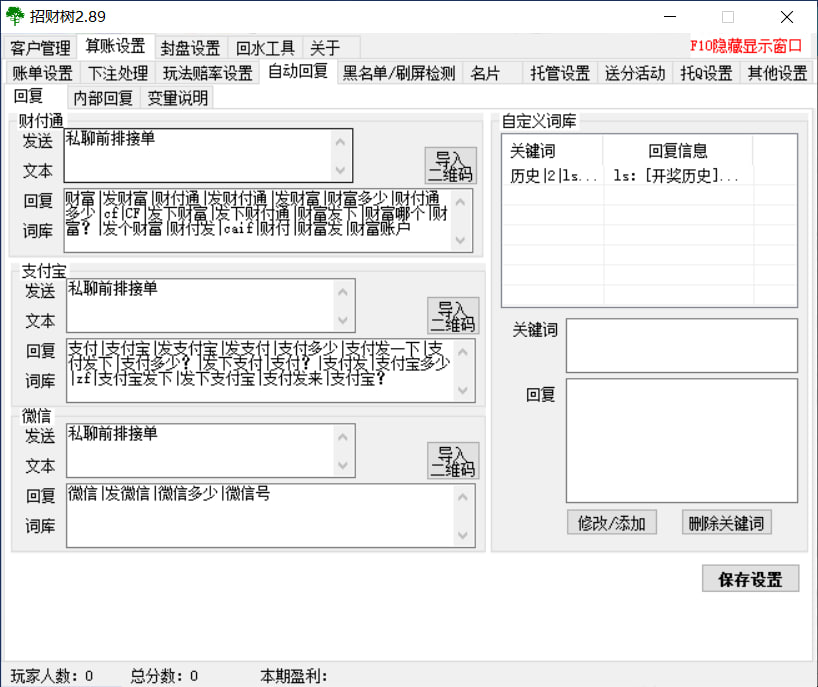This screenshot has height=687, width=818.
Task: Open the 黑名单/刷屏检测 tab
Action: pos(399,73)
